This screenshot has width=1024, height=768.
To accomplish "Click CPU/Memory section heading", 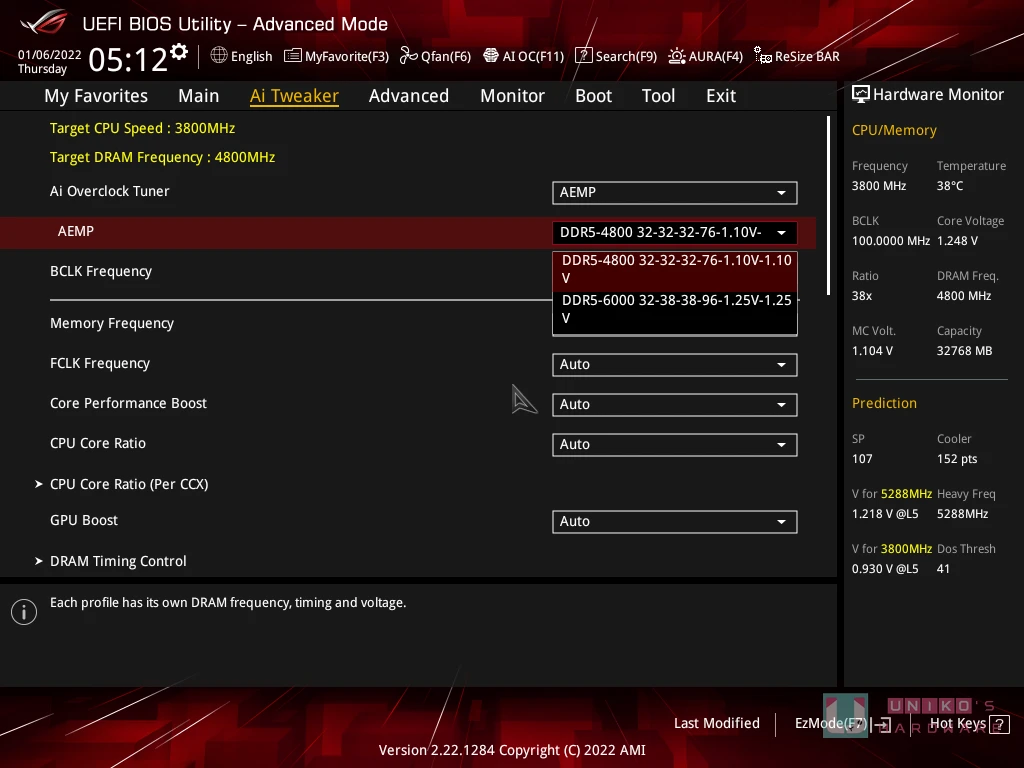I will (x=894, y=130).
